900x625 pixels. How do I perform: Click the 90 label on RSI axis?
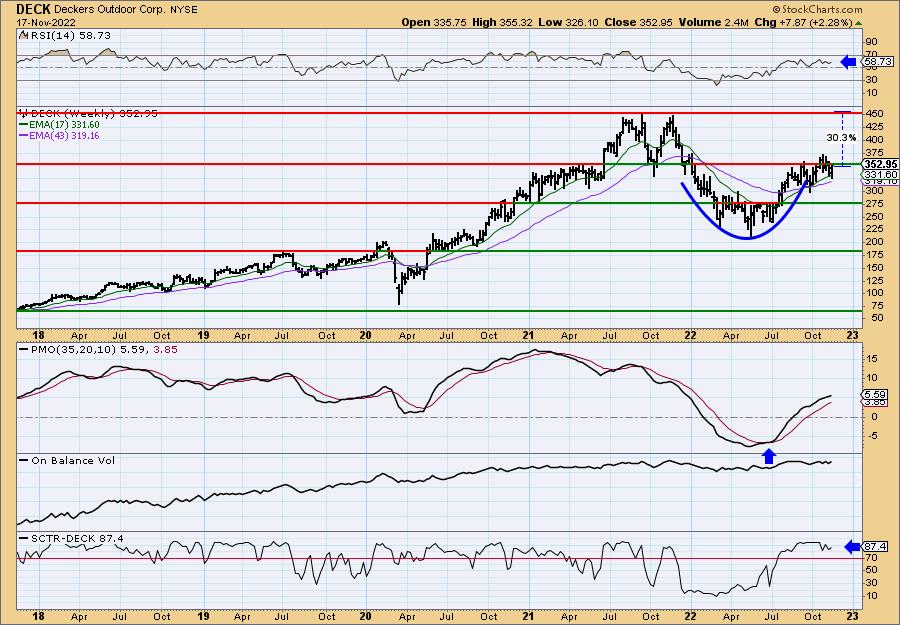pos(871,42)
